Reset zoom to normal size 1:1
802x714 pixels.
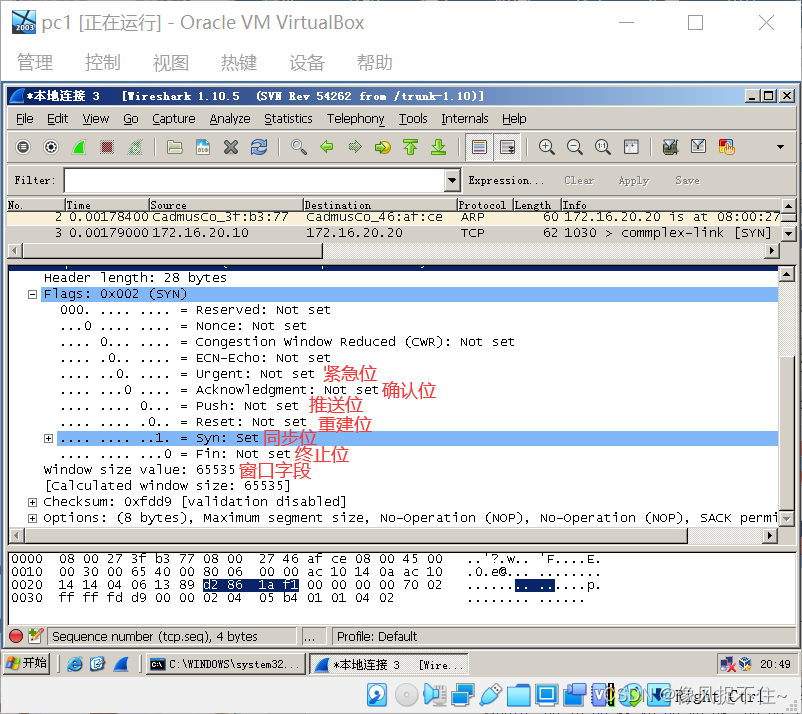click(x=603, y=147)
